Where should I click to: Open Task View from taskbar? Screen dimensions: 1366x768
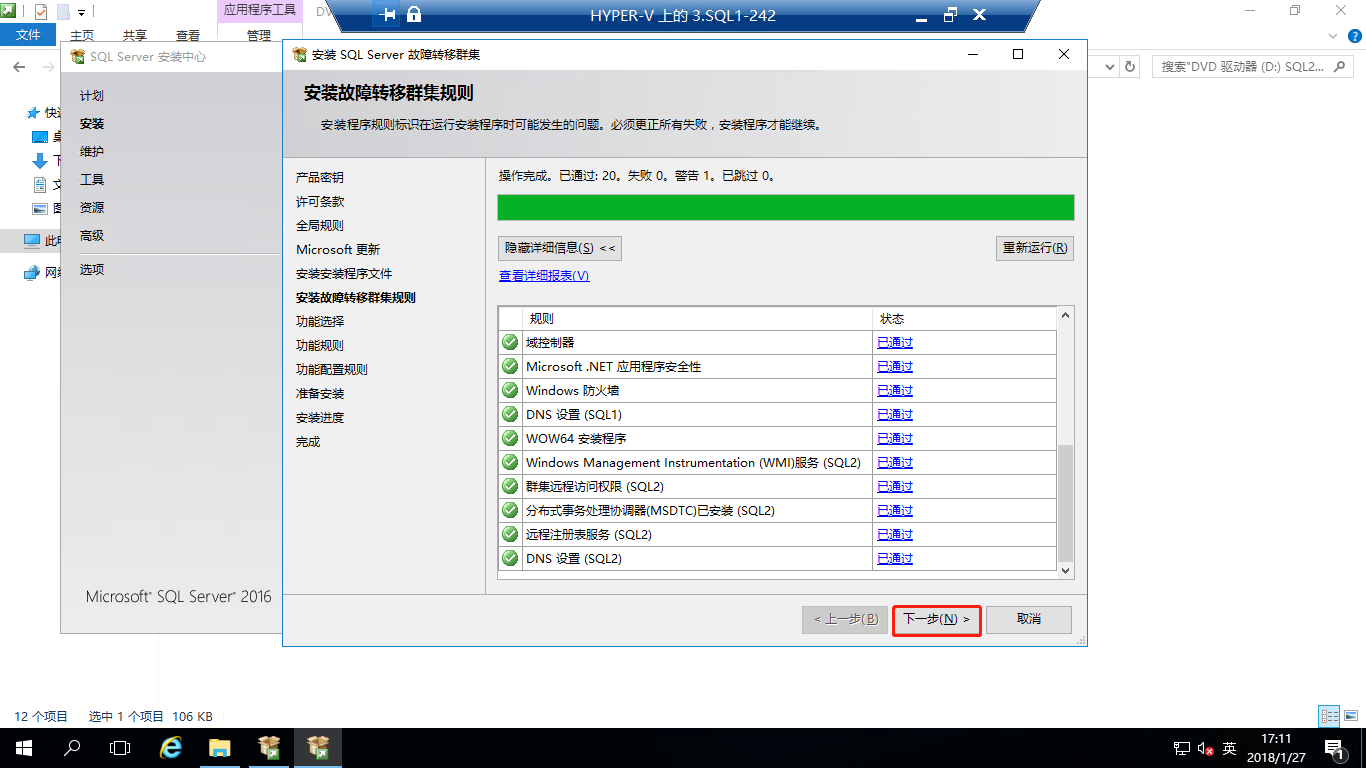(120, 748)
